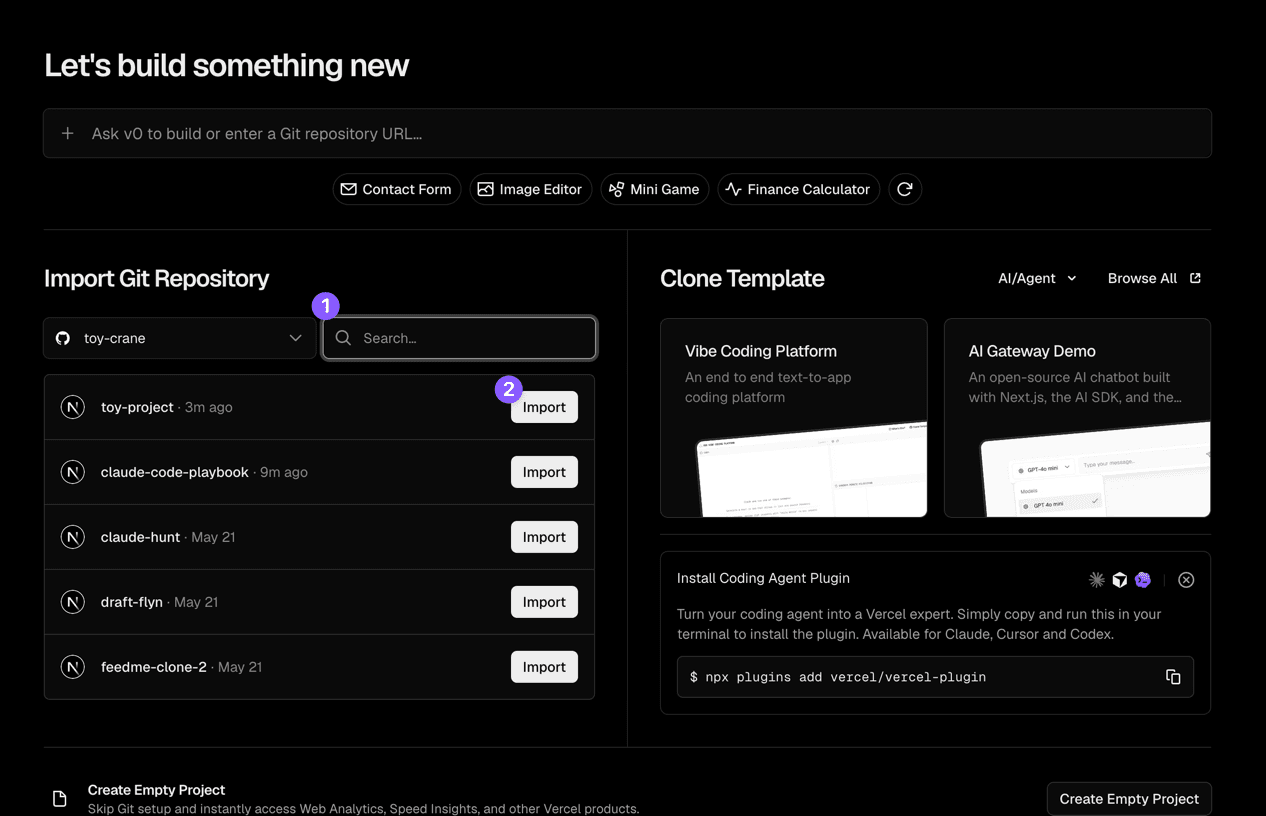1266x816 pixels.
Task: Click the Finance Calculator suggestion text
Action: coord(809,189)
